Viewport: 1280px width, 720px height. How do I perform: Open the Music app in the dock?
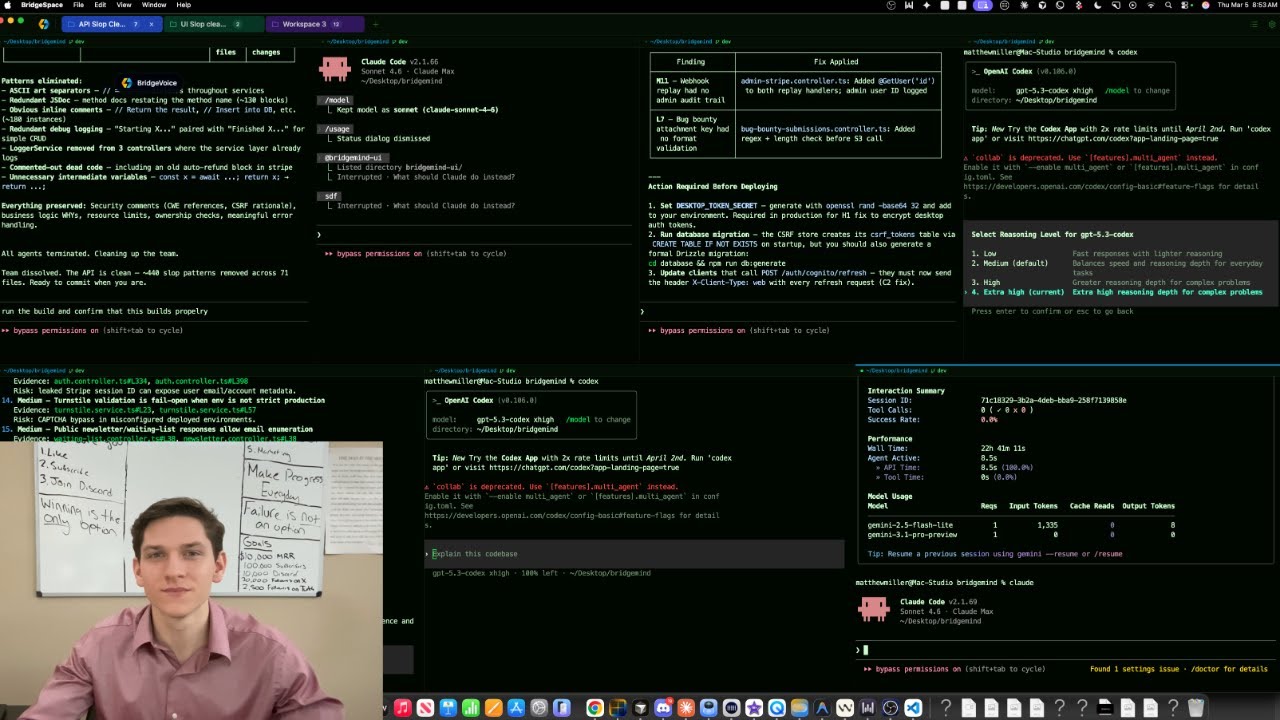click(402, 708)
